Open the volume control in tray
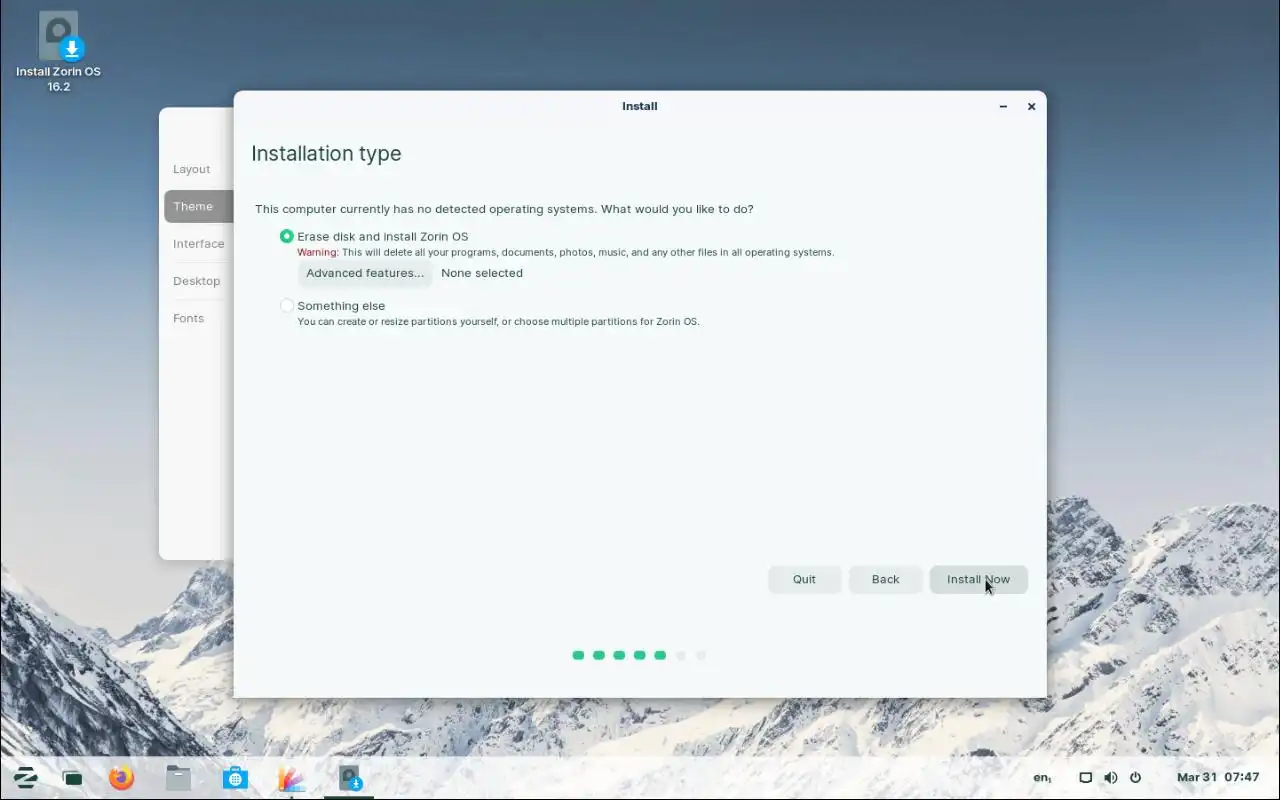1280x800 pixels. pos(1110,778)
